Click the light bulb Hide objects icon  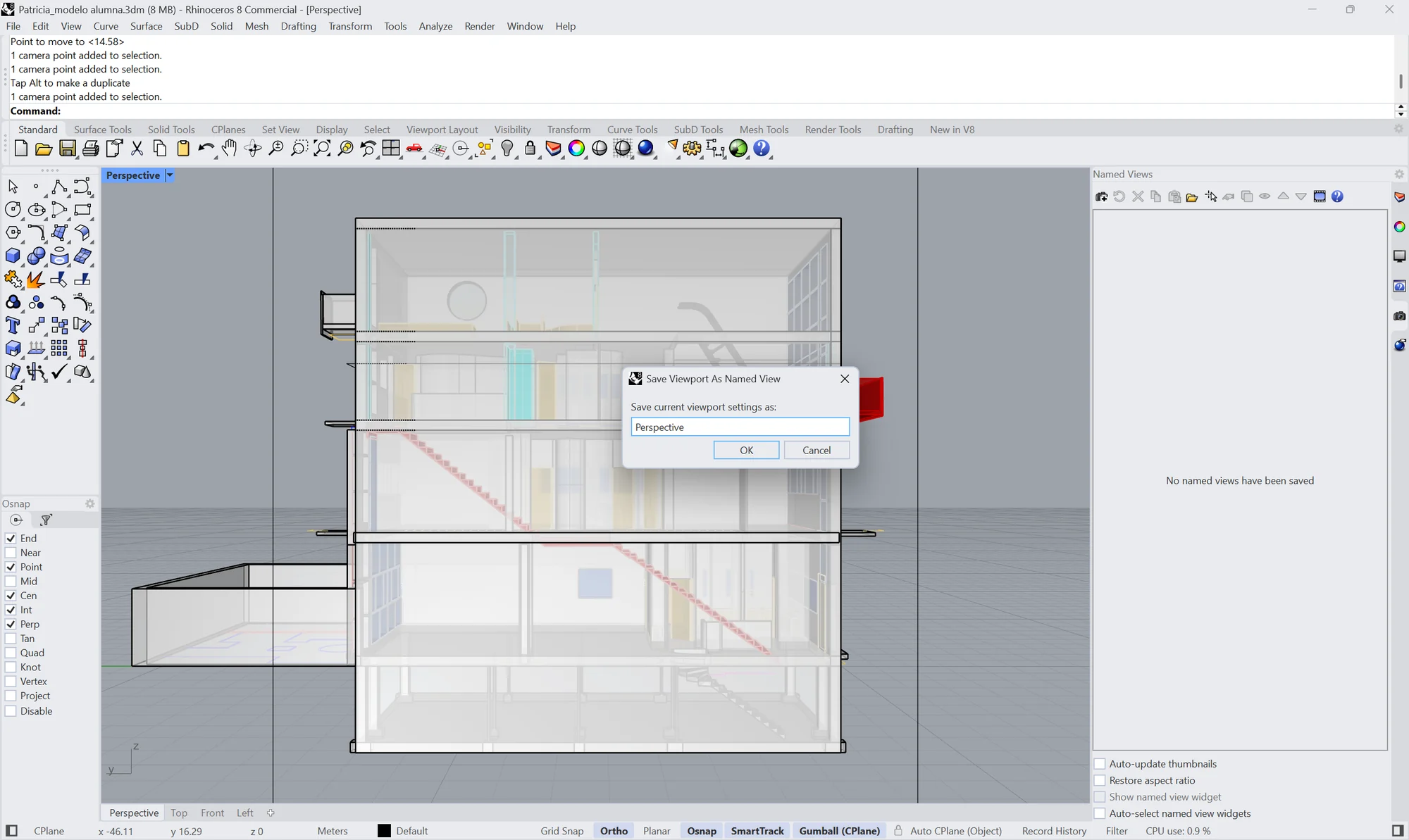tap(507, 149)
